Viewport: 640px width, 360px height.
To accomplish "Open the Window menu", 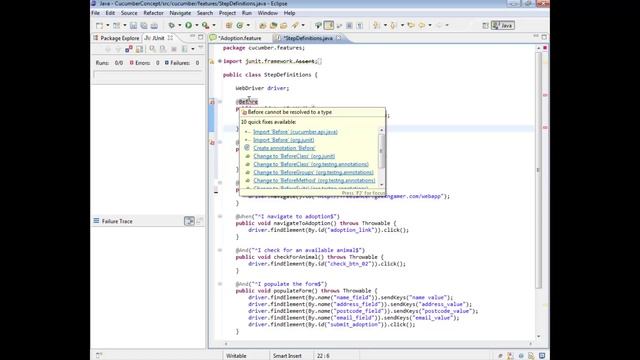I will 267,13.
